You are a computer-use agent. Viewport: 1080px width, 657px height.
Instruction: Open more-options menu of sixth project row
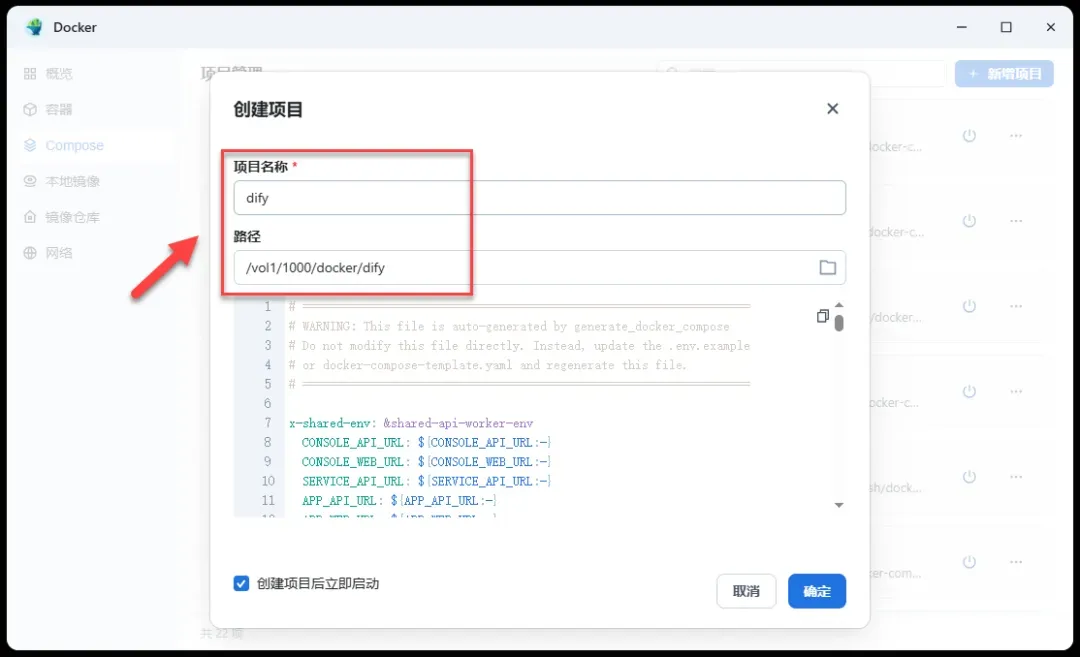click(1016, 563)
